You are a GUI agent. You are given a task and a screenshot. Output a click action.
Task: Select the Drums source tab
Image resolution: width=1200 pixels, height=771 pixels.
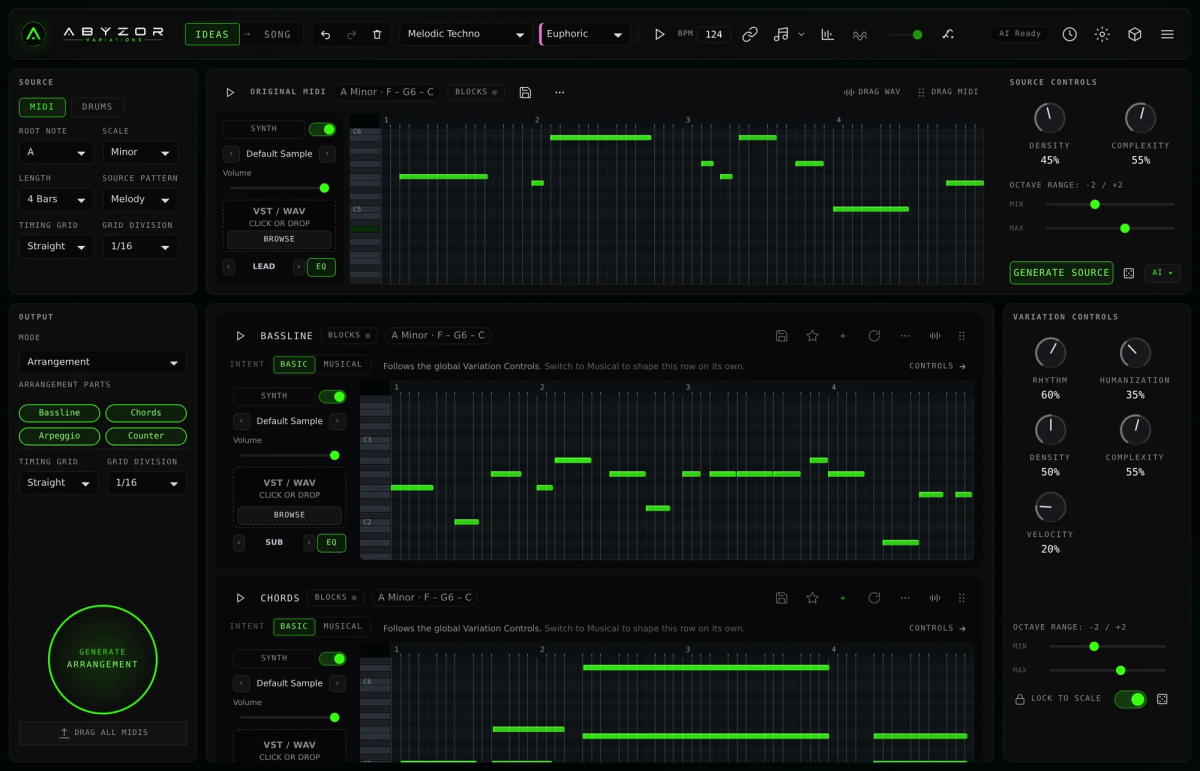tap(97, 107)
